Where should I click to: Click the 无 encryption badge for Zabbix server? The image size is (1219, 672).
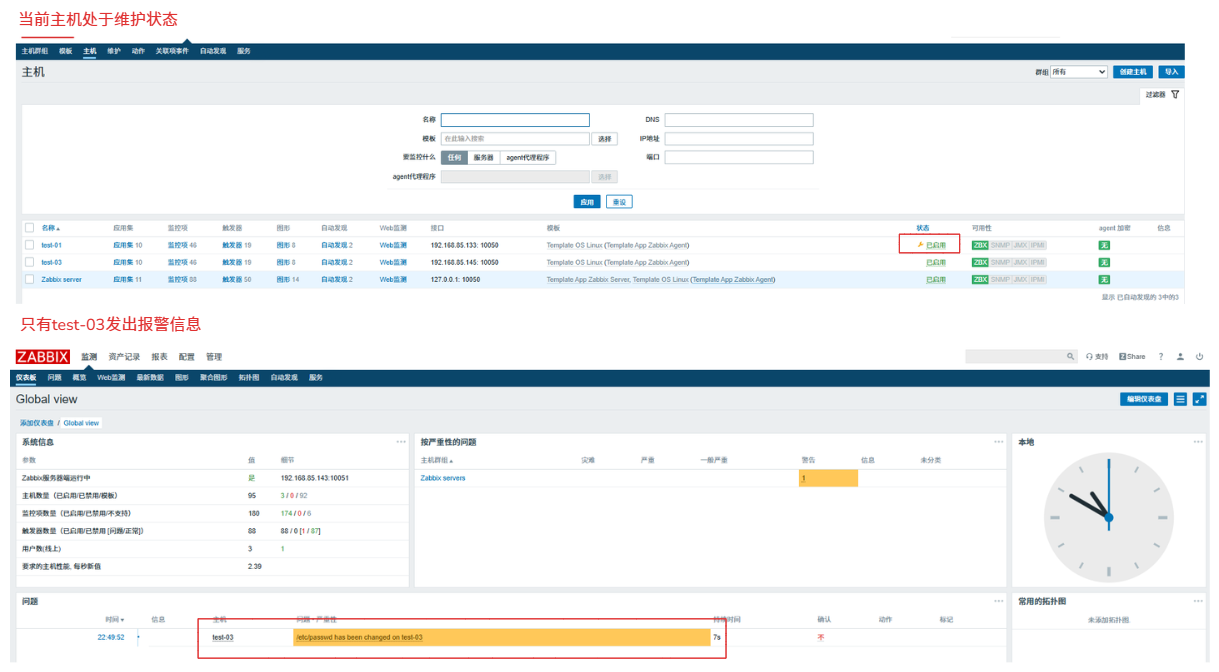1104,279
